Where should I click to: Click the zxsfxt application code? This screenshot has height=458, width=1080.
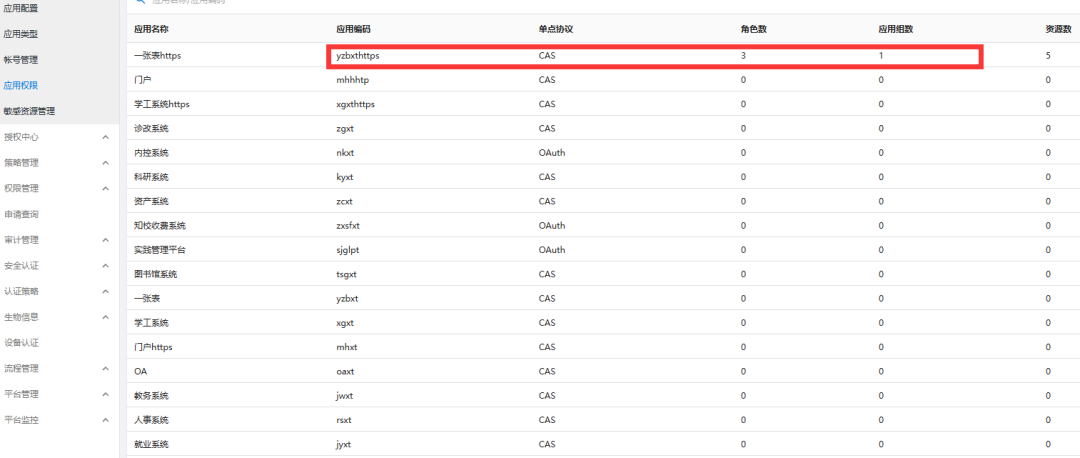click(x=349, y=226)
